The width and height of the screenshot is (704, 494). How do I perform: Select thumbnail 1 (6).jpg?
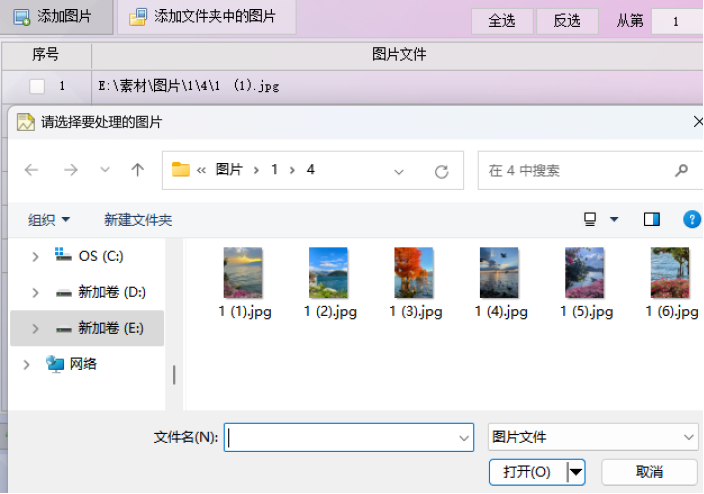(671, 282)
